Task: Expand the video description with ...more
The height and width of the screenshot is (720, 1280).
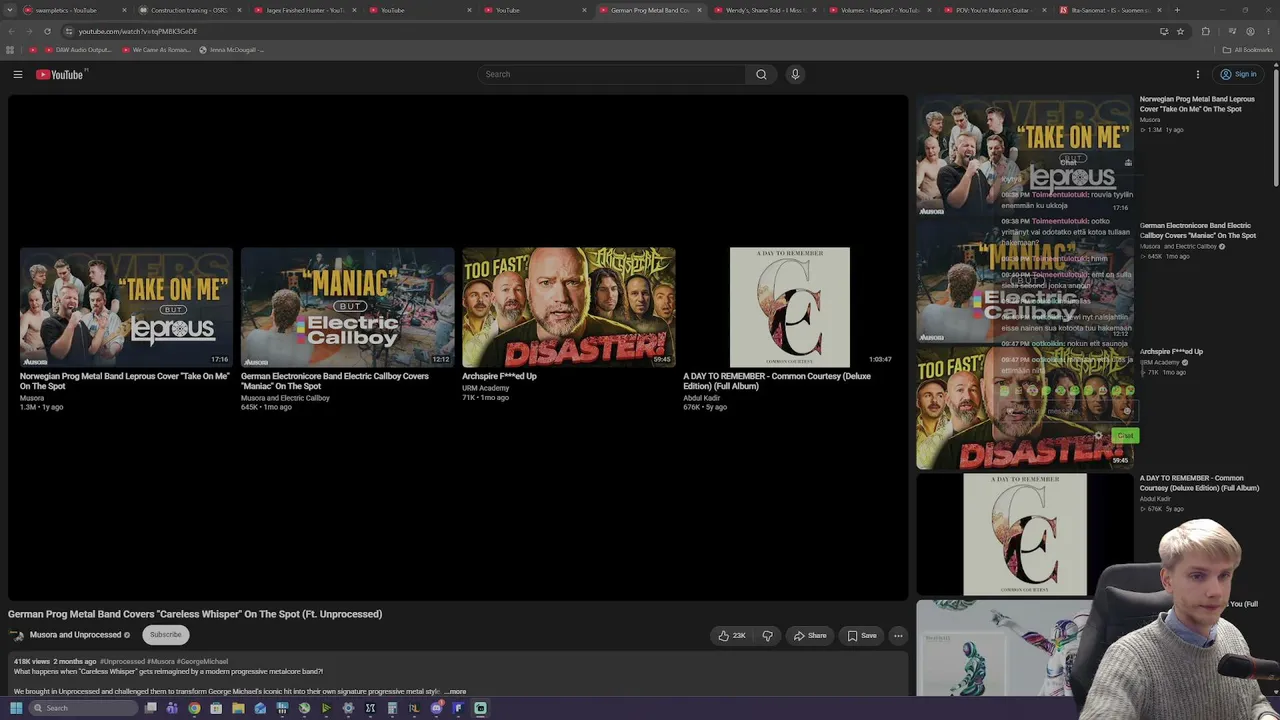Action: tap(456, 691)
